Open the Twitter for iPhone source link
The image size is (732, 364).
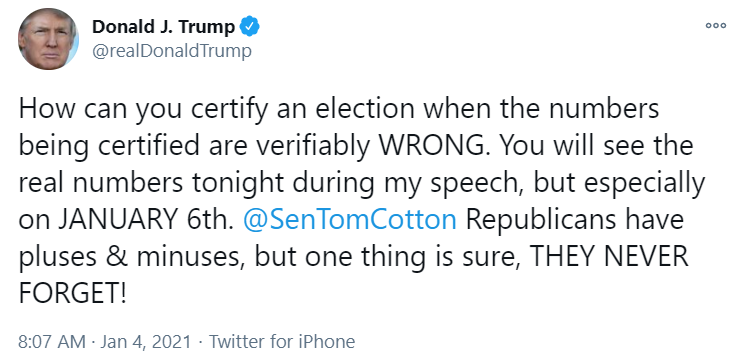[x=282, y=342]
